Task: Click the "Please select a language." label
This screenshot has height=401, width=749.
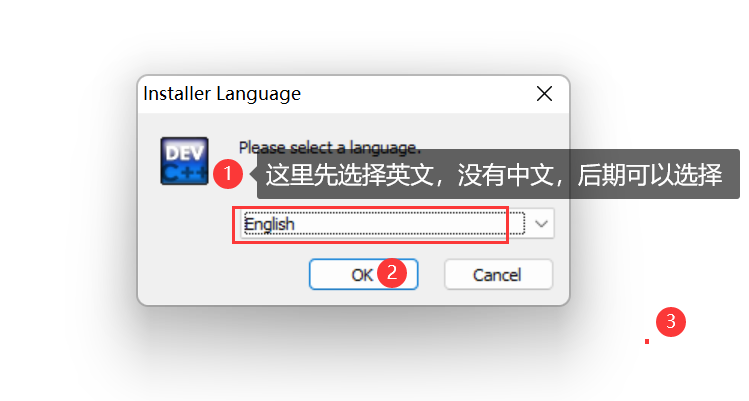Action: (x=330, y=147)
